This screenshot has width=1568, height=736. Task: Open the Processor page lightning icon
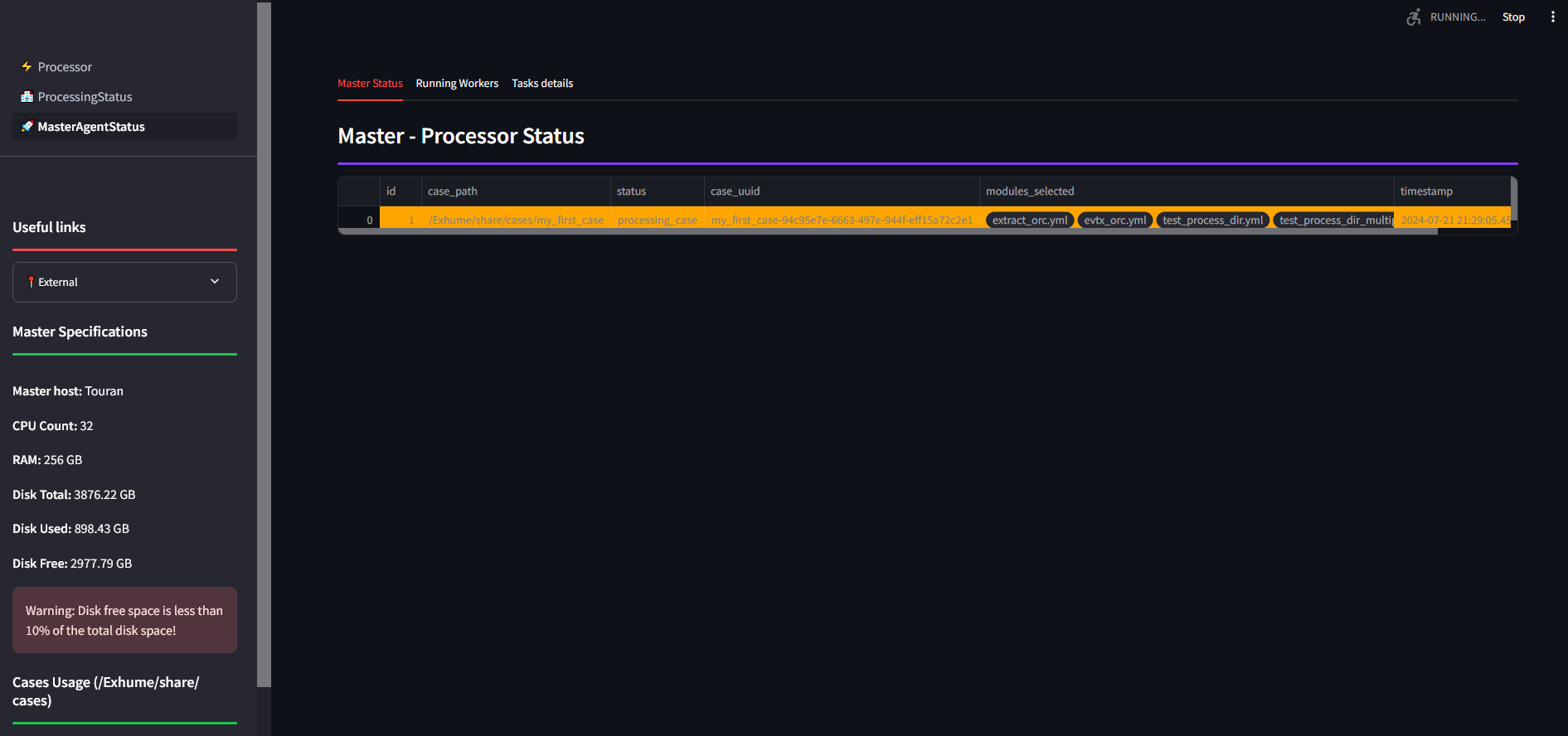click(x=27, y=66)
